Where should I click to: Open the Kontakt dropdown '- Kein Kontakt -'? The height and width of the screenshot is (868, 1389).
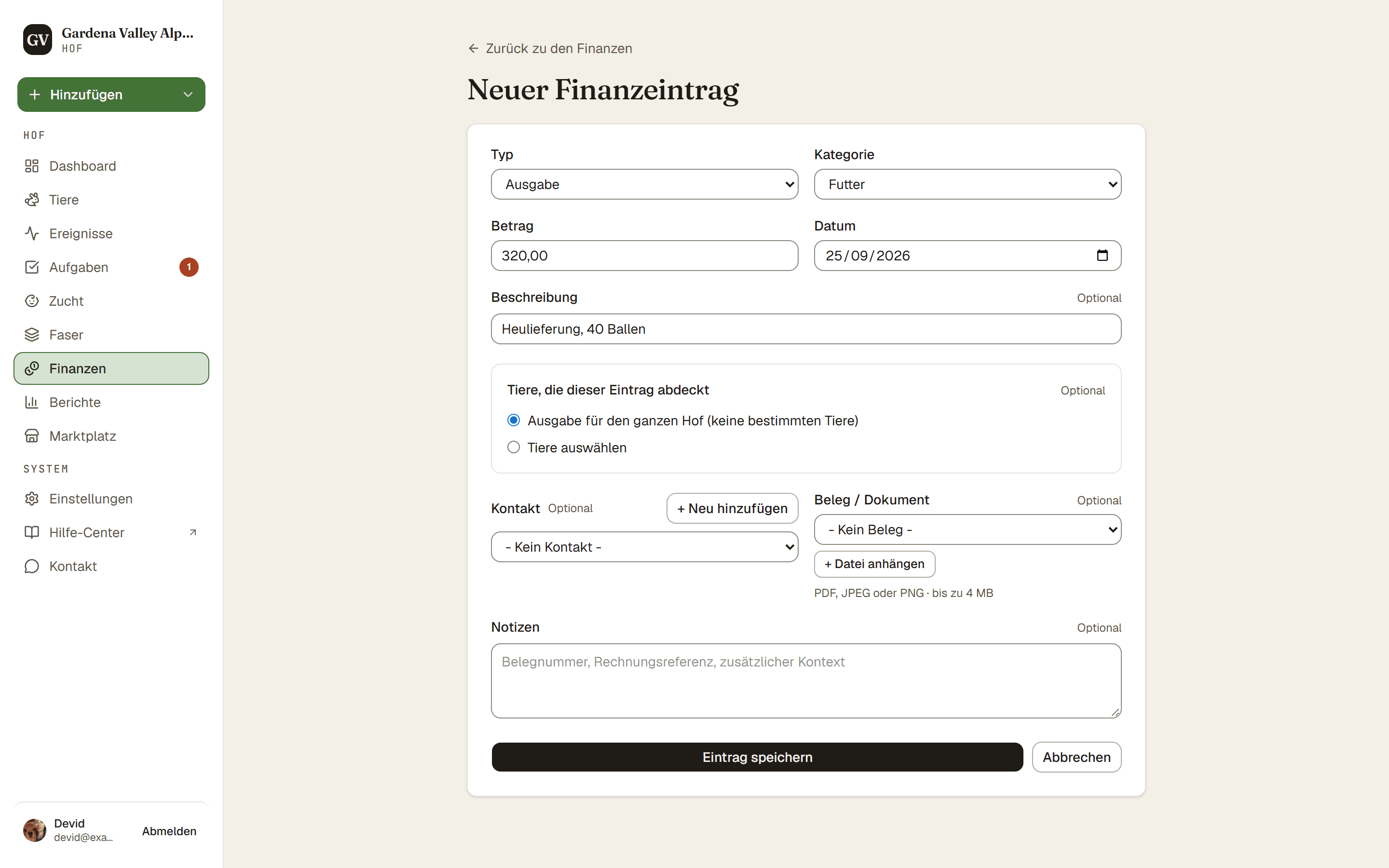(x=644, y=547)
